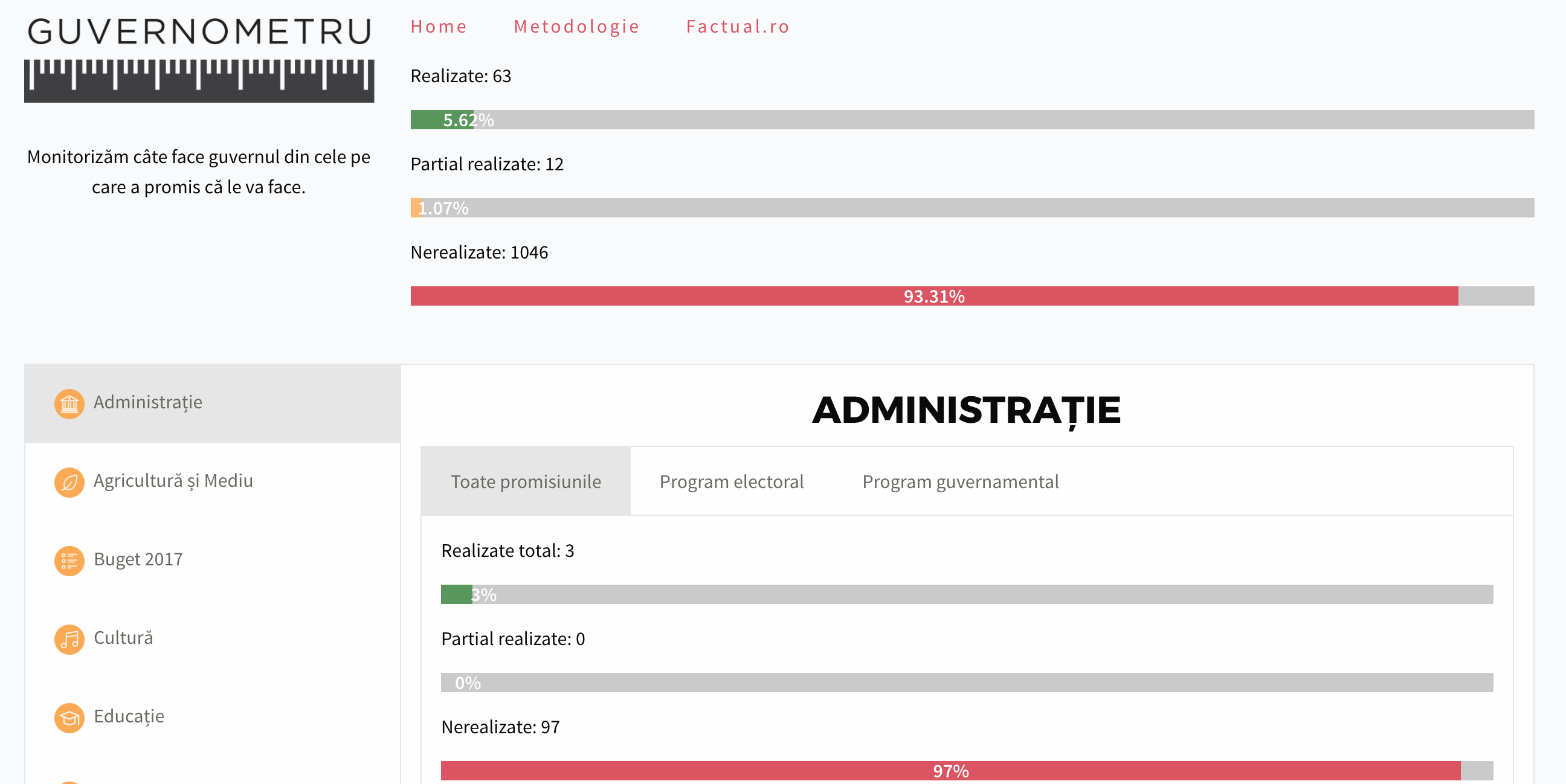Viewport: 1566px width, 784px height.
Task: Visit the Factual.ro link
Action: (738, 27)
